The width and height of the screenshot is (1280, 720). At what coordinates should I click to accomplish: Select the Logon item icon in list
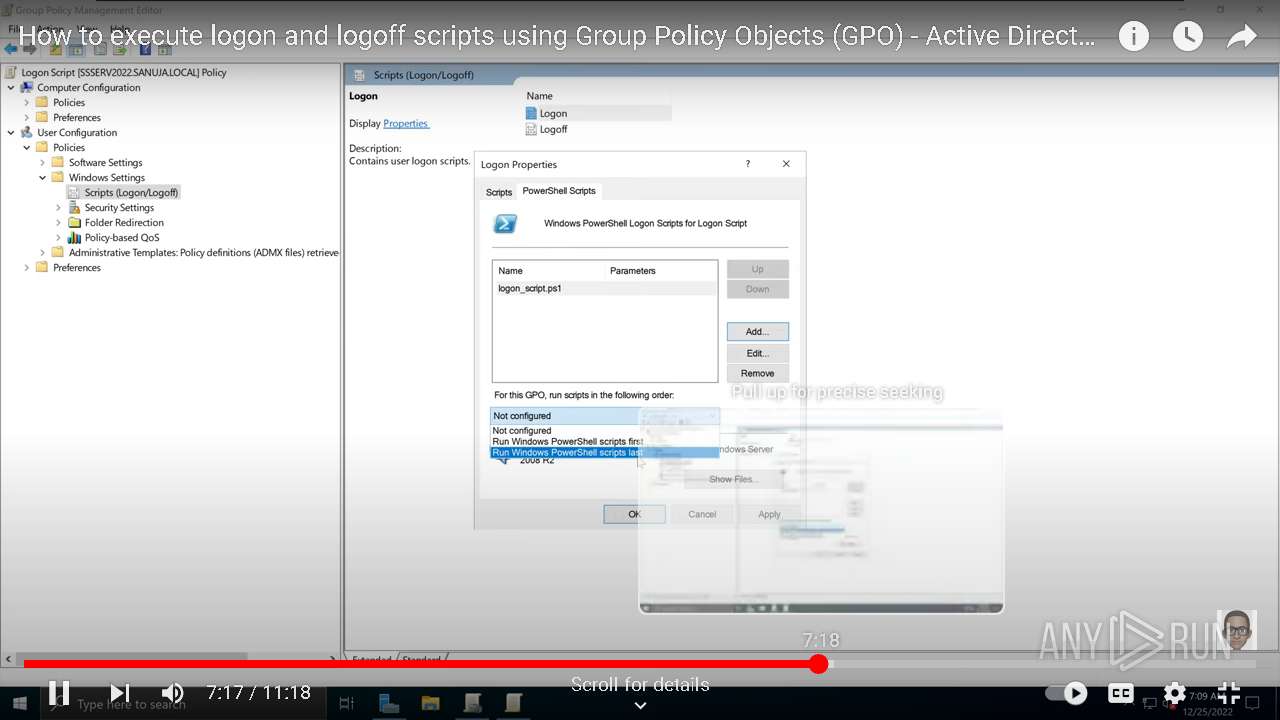[x=531, y=113]
